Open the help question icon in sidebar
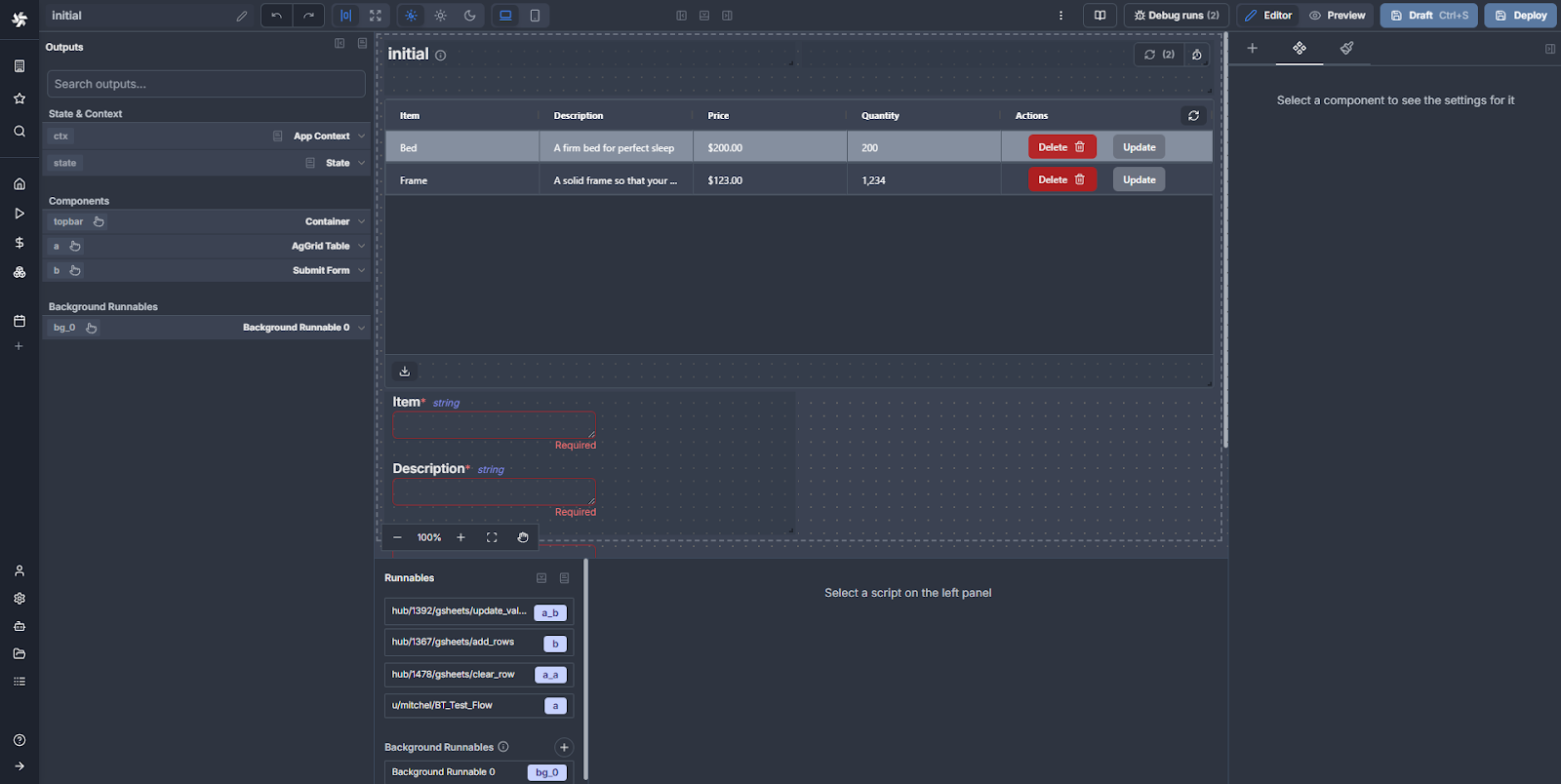 (x=20, y=740)
